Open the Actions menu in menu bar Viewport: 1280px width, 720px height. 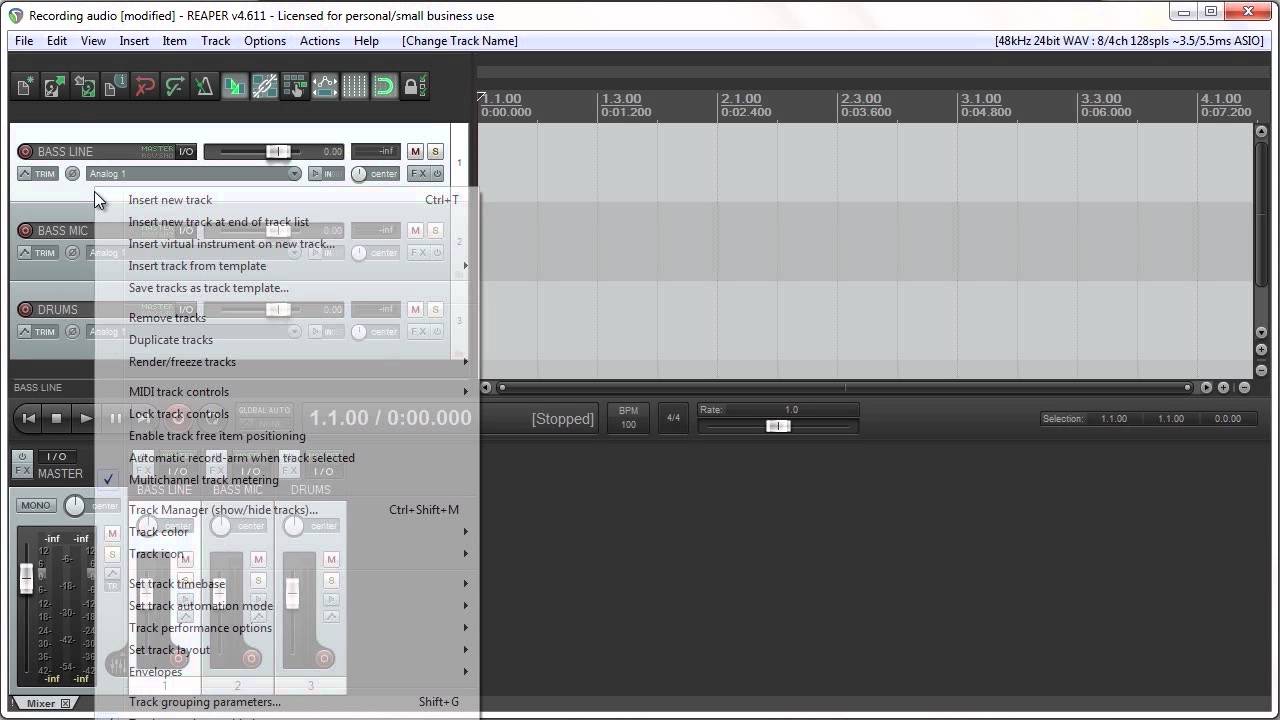(320, 41)
